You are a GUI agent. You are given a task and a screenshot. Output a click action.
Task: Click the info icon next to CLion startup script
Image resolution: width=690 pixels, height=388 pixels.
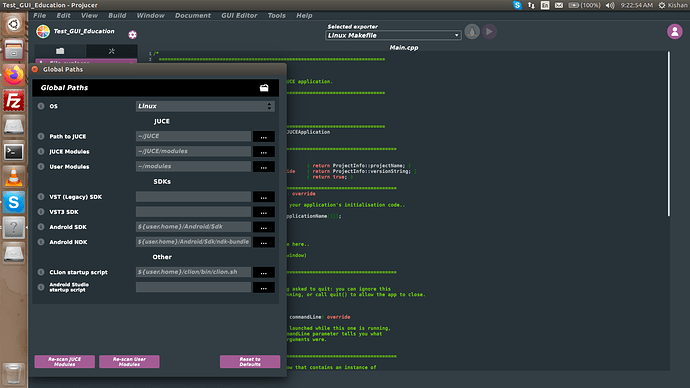coord(41,272)
